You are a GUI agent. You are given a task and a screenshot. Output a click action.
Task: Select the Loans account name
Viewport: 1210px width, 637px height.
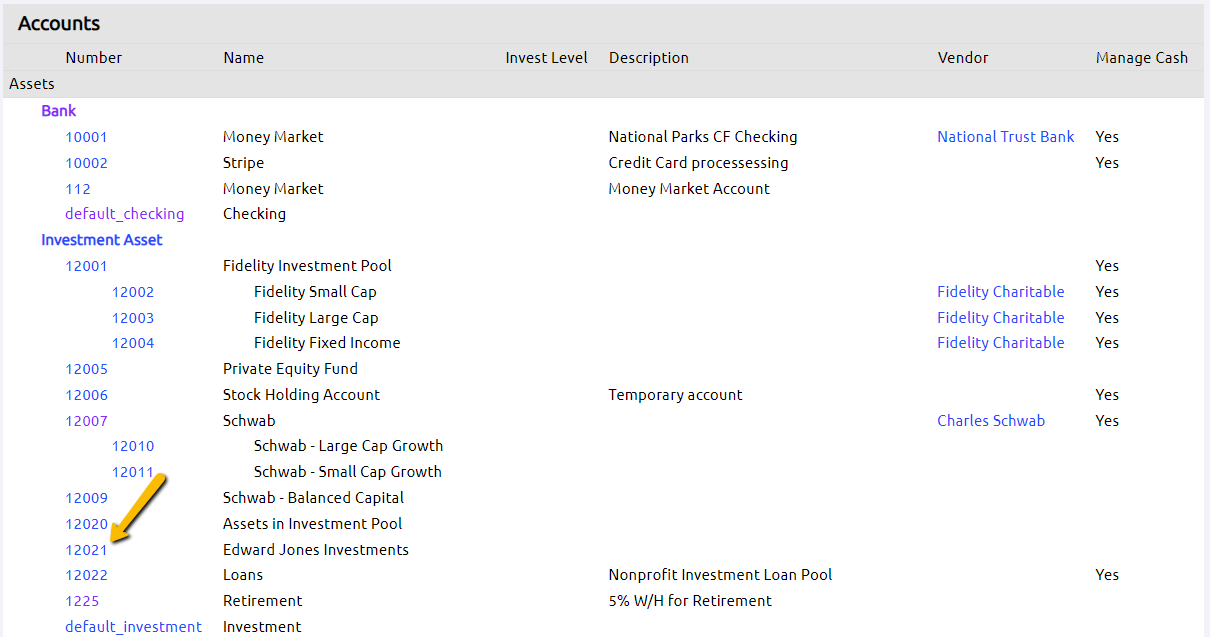(243, 575)
